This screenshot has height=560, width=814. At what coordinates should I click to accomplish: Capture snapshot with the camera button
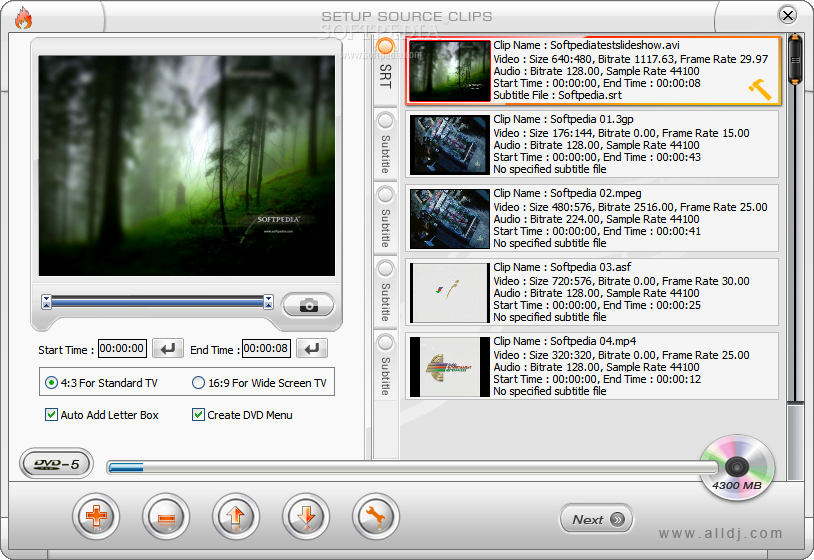[x=308, y=305]
